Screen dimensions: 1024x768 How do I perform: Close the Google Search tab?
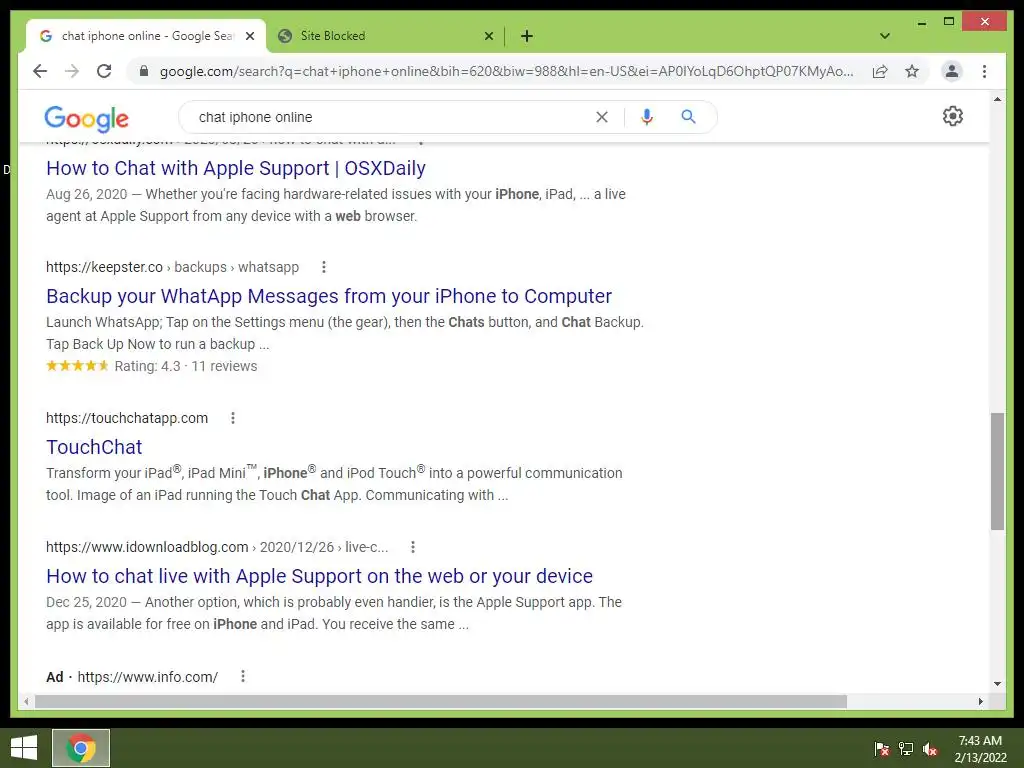coord(249,37)
